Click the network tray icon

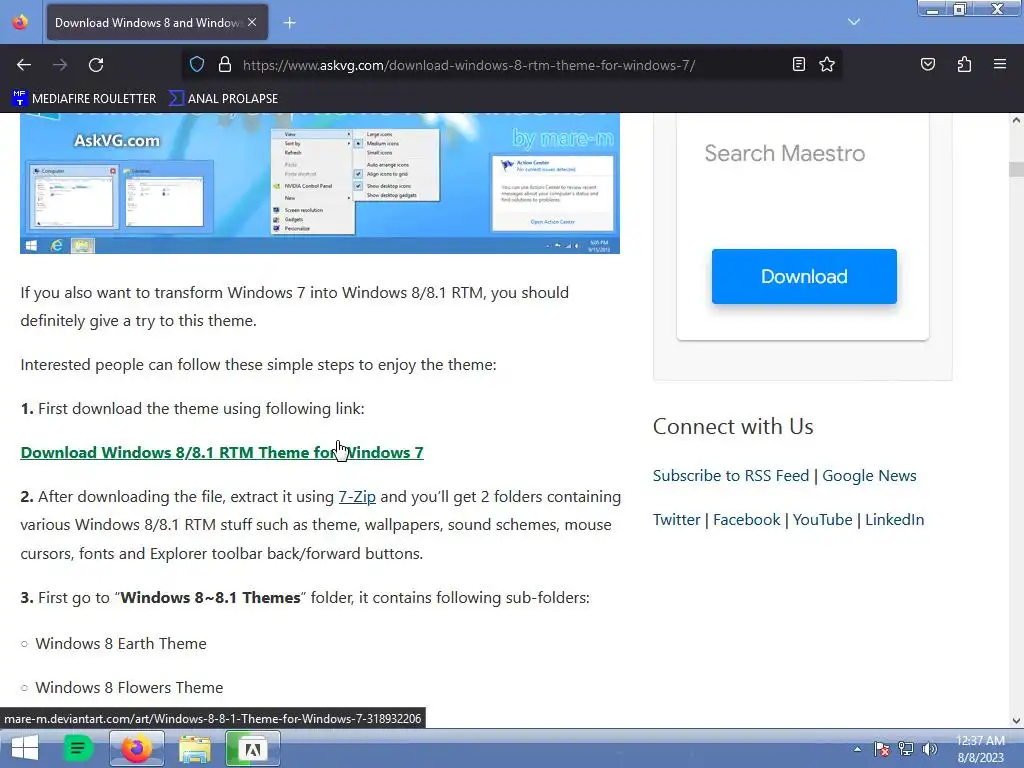pyautogui.click(x=906, y=749)
